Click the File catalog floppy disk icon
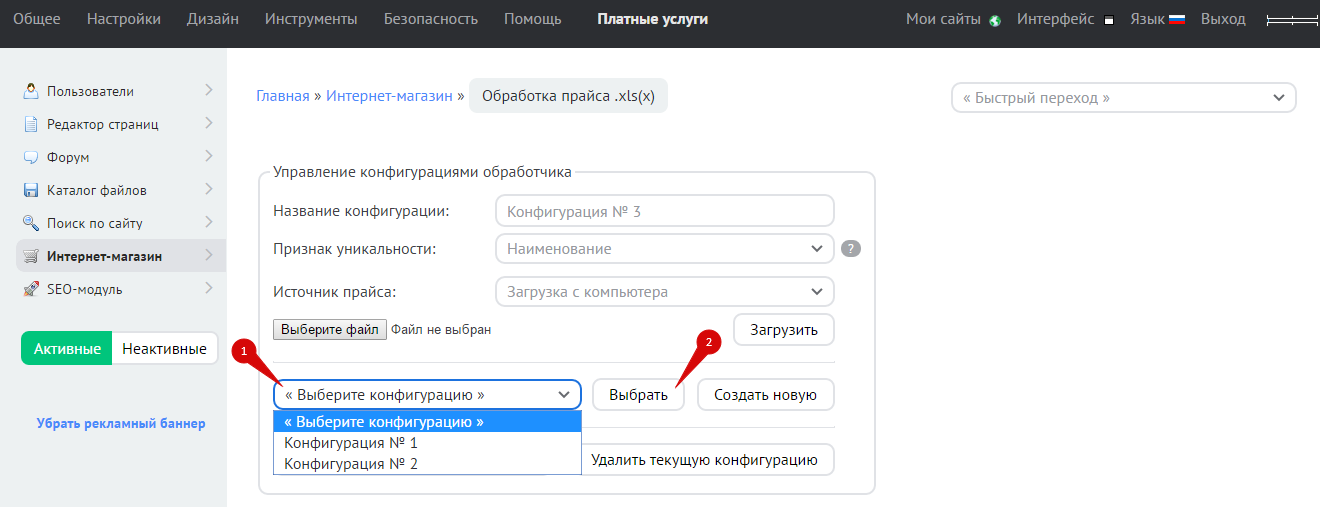Image resolution: width=1320 pixels, height=507 pixels. point(30,190)
